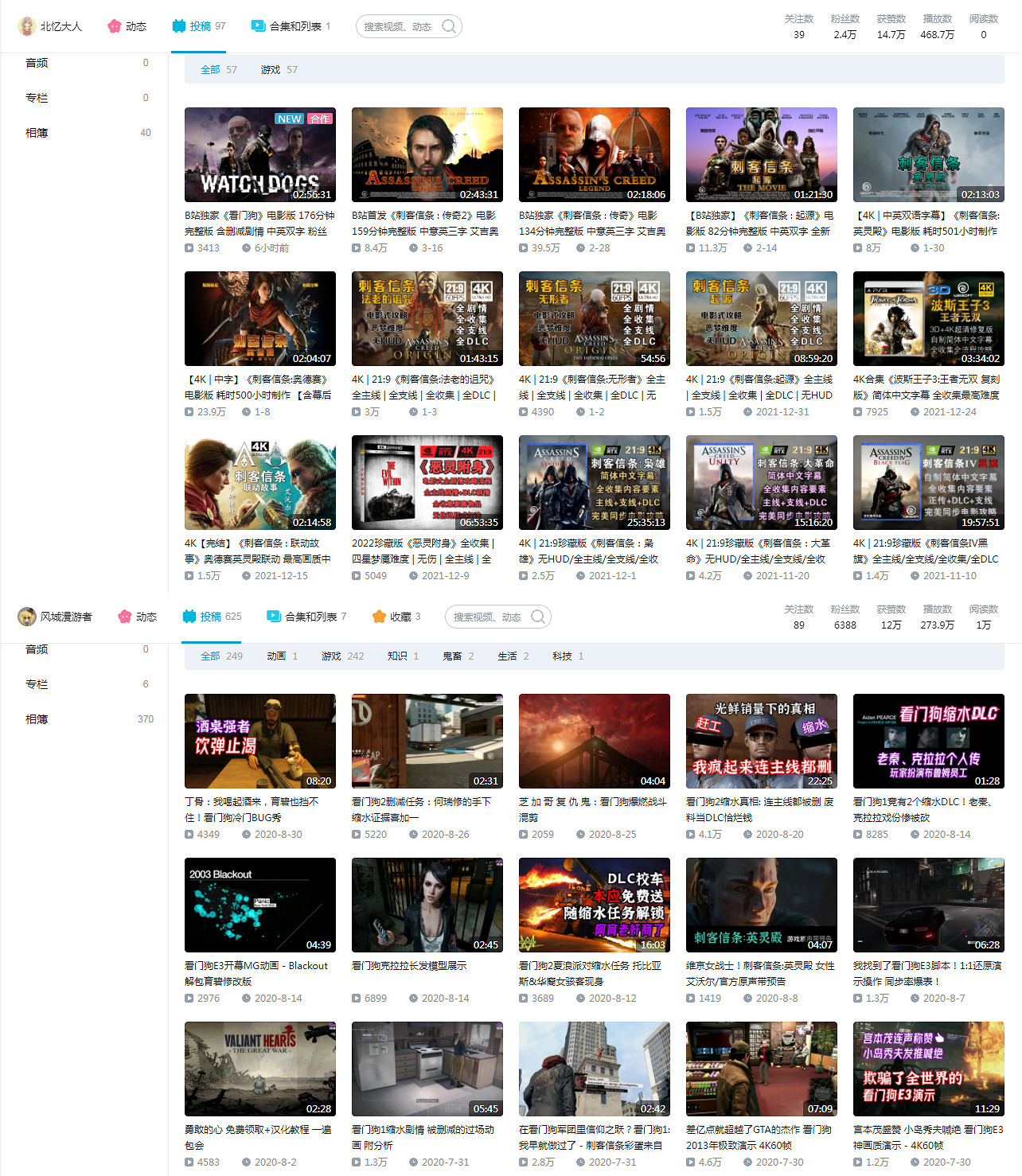Open the 2003 Blackout video thumbnail
This screenshot has width=1022, height=1176.
click(259, 905)
